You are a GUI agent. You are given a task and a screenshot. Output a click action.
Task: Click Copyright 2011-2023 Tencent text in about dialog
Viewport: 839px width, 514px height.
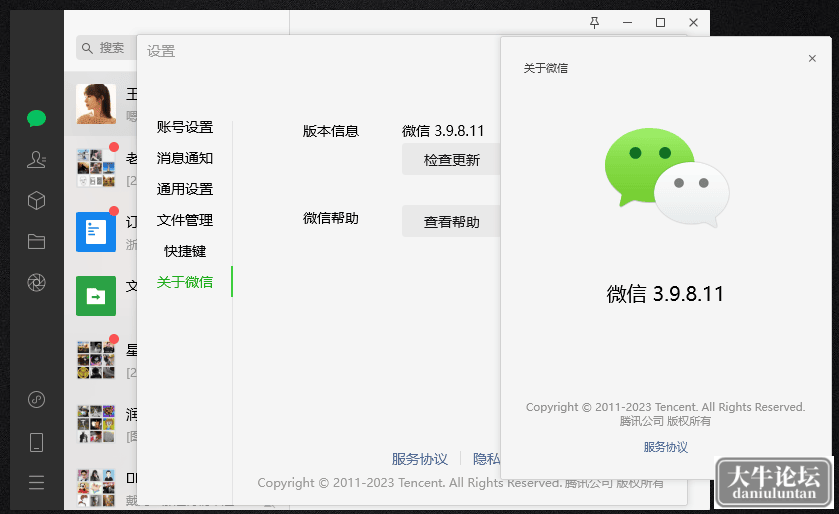pos(666,407)
